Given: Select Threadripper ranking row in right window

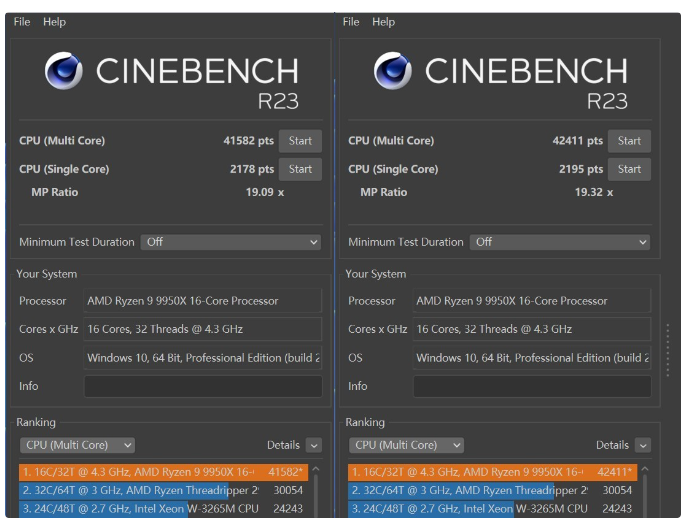Looking at the screenshot, I should pyautogui.click(x=493, y=490).
